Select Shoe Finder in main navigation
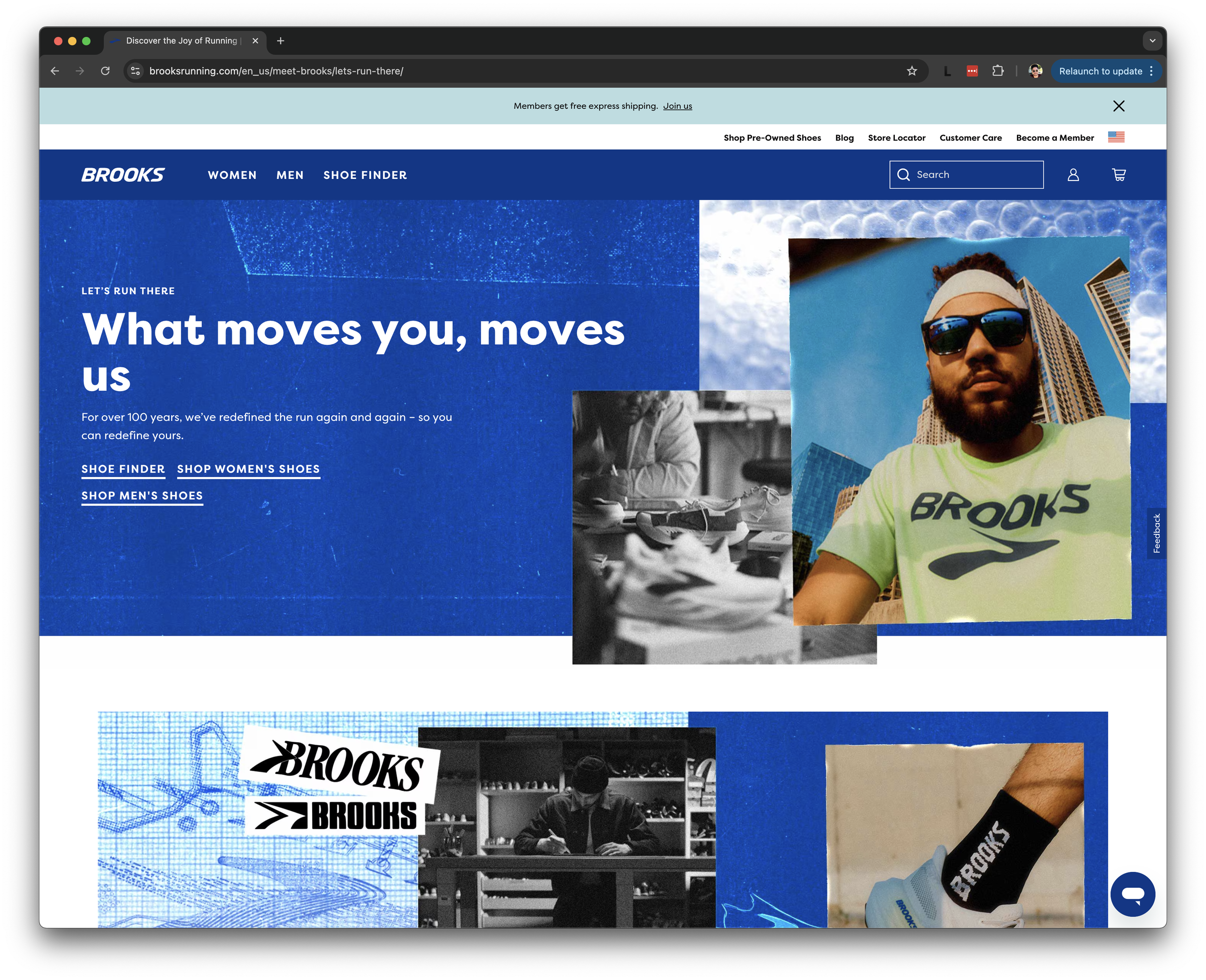The width and height of the screenshot is (1206, 980). tap(365, 175)
